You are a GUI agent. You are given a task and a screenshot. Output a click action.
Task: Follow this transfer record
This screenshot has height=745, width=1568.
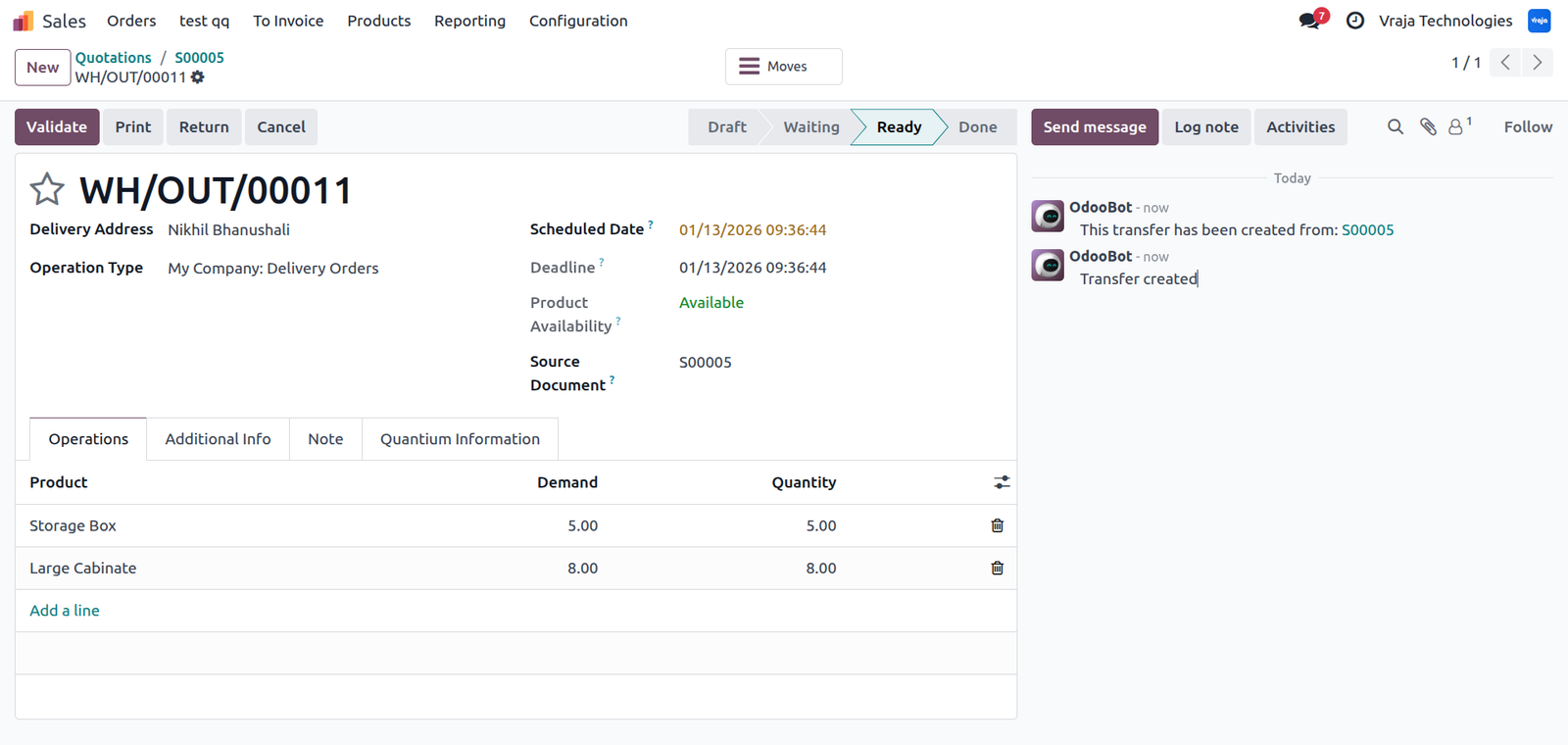pyautogui.click(x=1528, y=126)
